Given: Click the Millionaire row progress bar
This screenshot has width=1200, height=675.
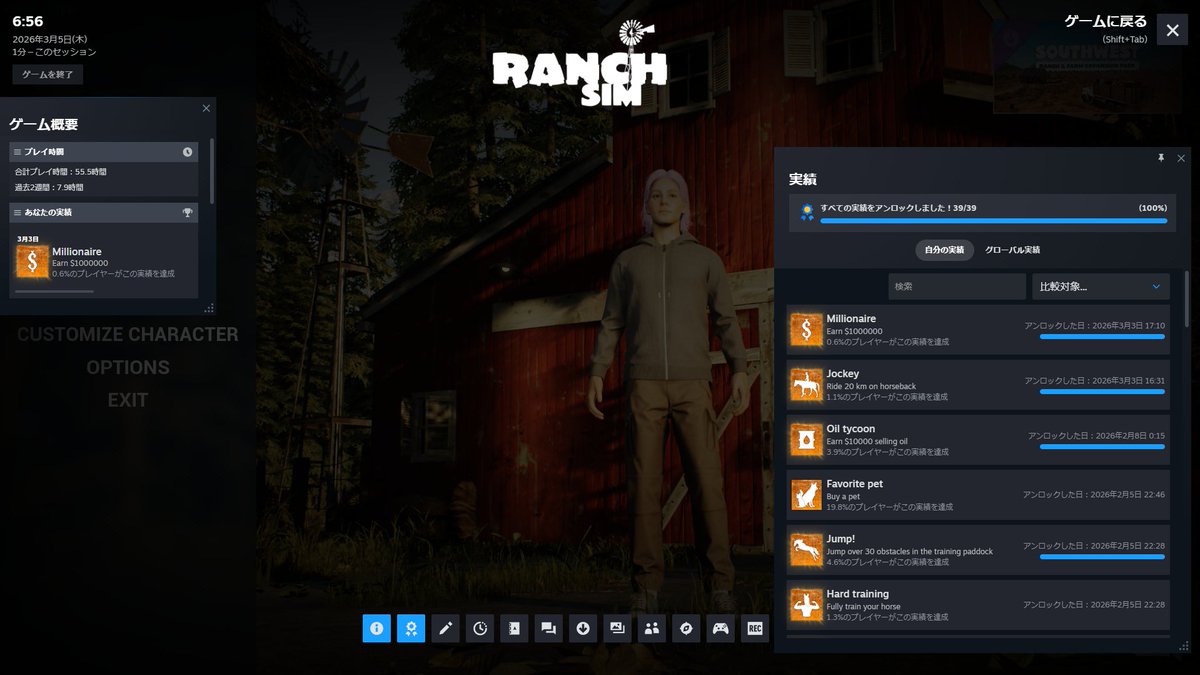Looking at the screenshot, I should coord(1102,337).
